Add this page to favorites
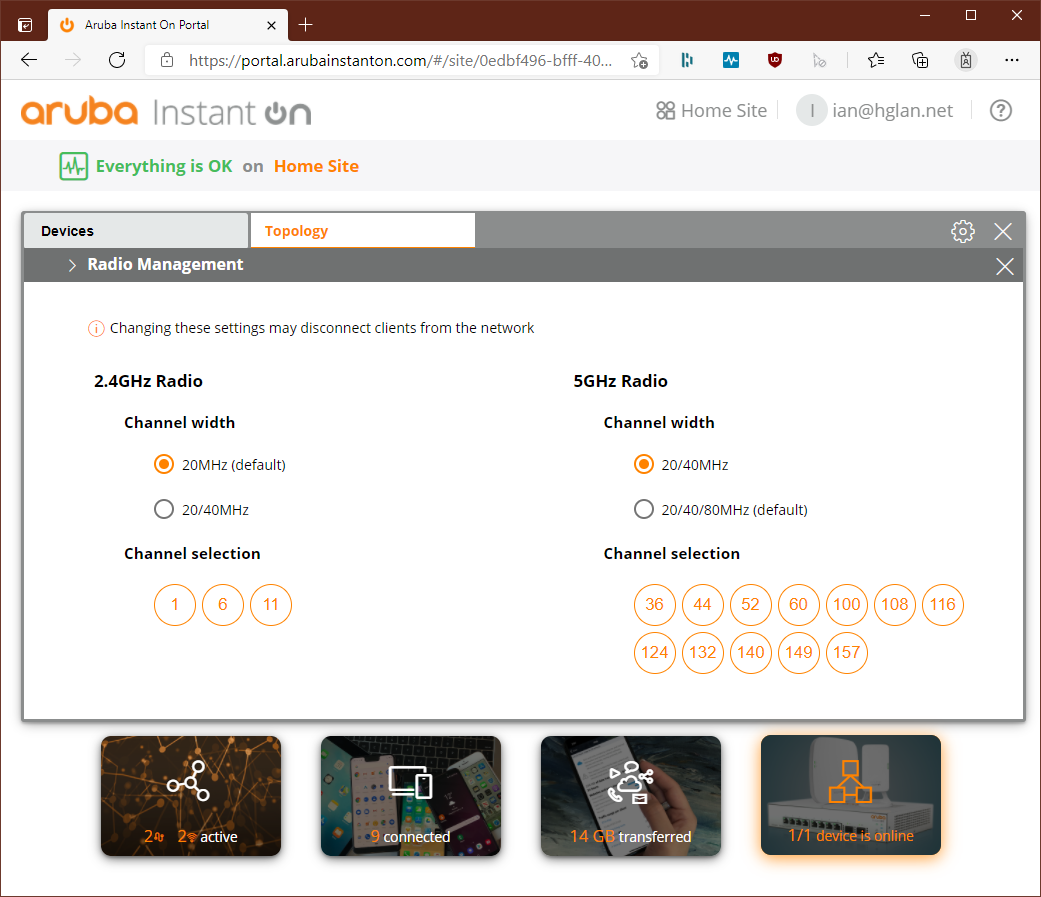Screen dimensions: 1041x897 tap(639, 60)
